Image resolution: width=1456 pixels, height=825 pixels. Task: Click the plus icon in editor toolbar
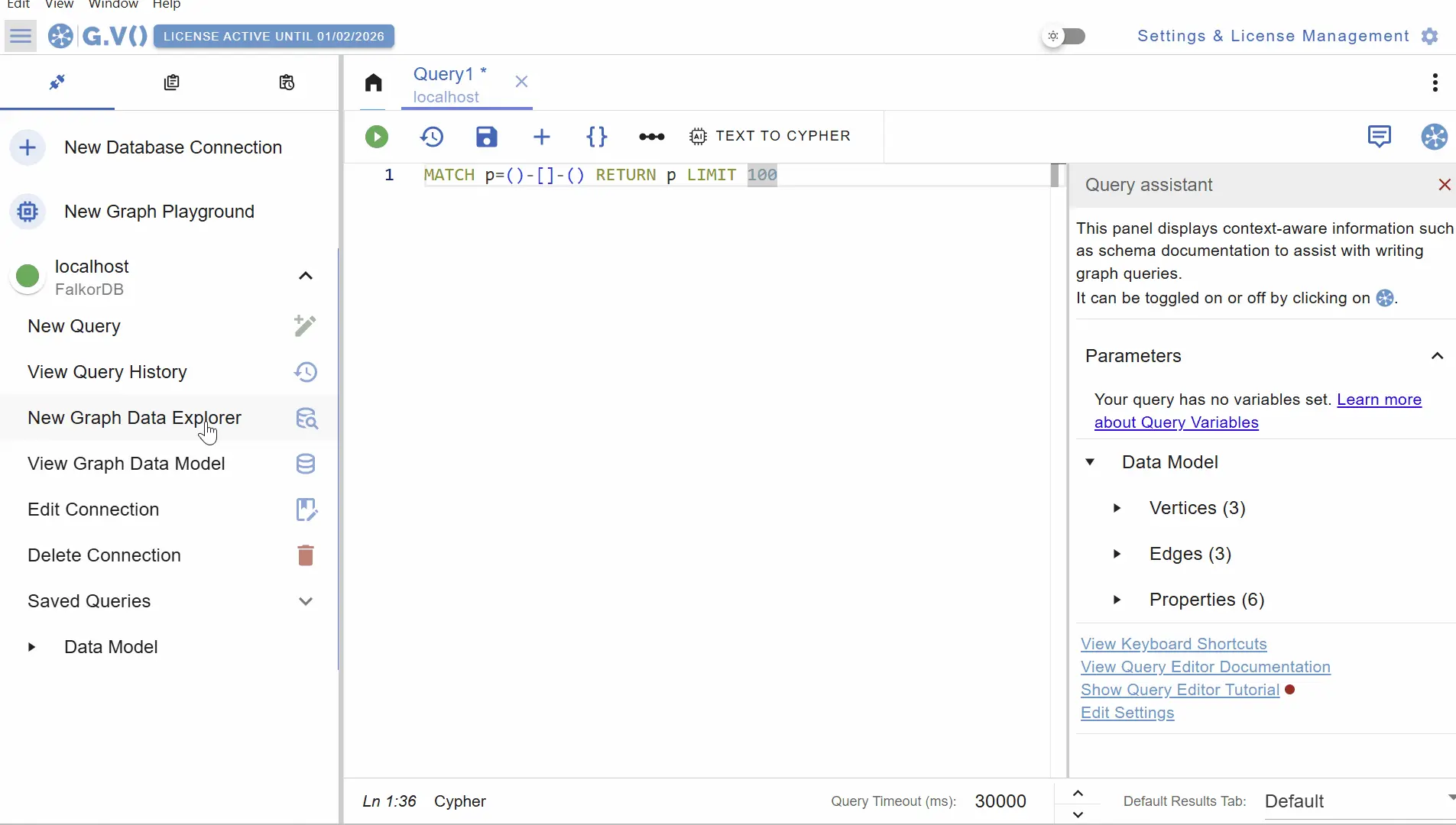[542, 137]
